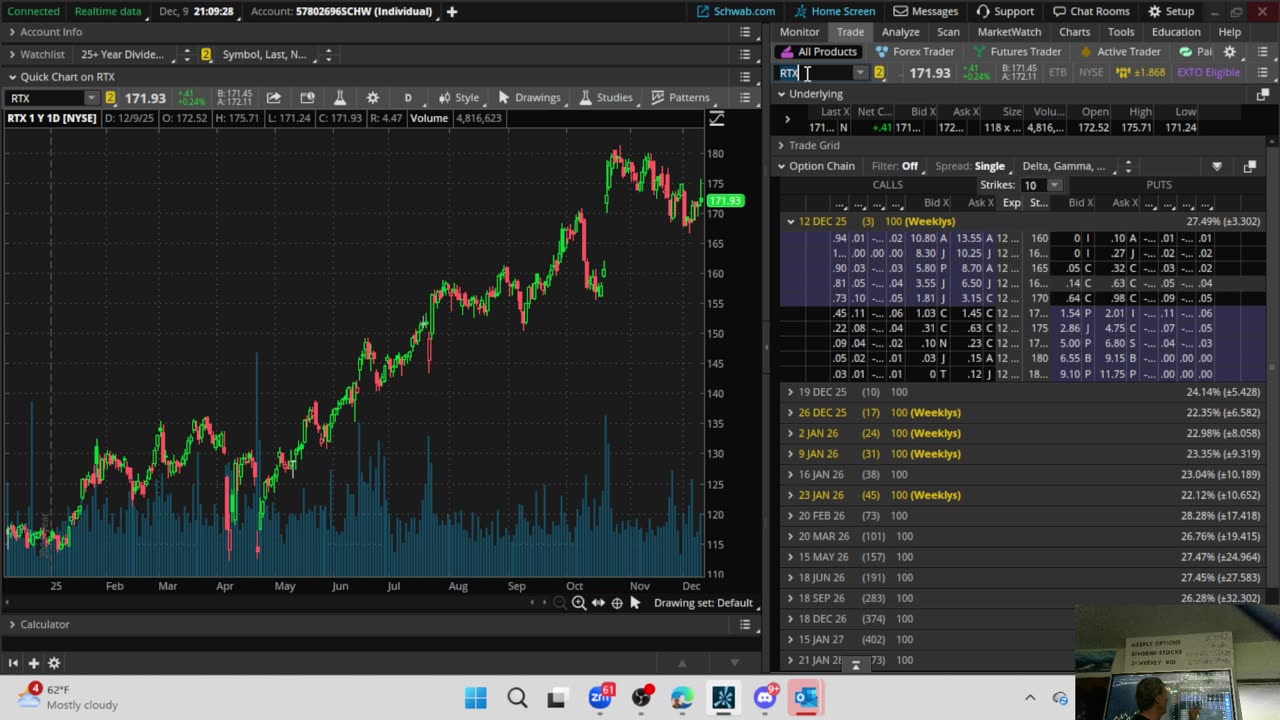Click the zoom-out magnifier under the chart
The height and width of the screenshot is (720, 1280).
[560, 603]
